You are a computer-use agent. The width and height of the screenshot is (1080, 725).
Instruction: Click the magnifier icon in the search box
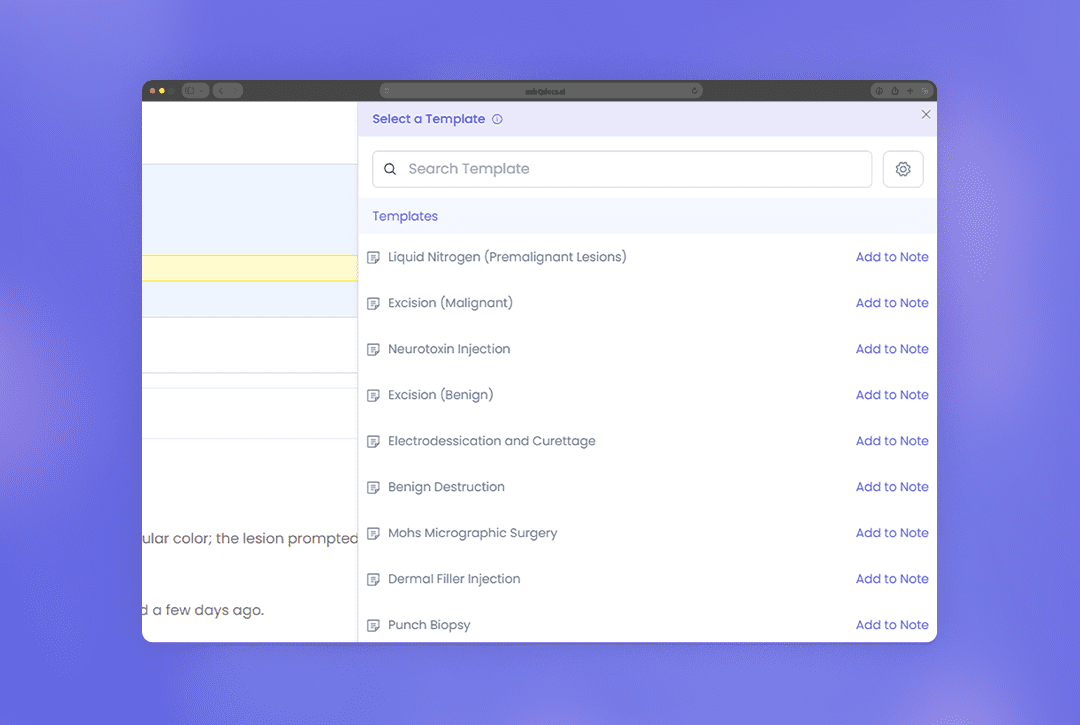(390, 170)
